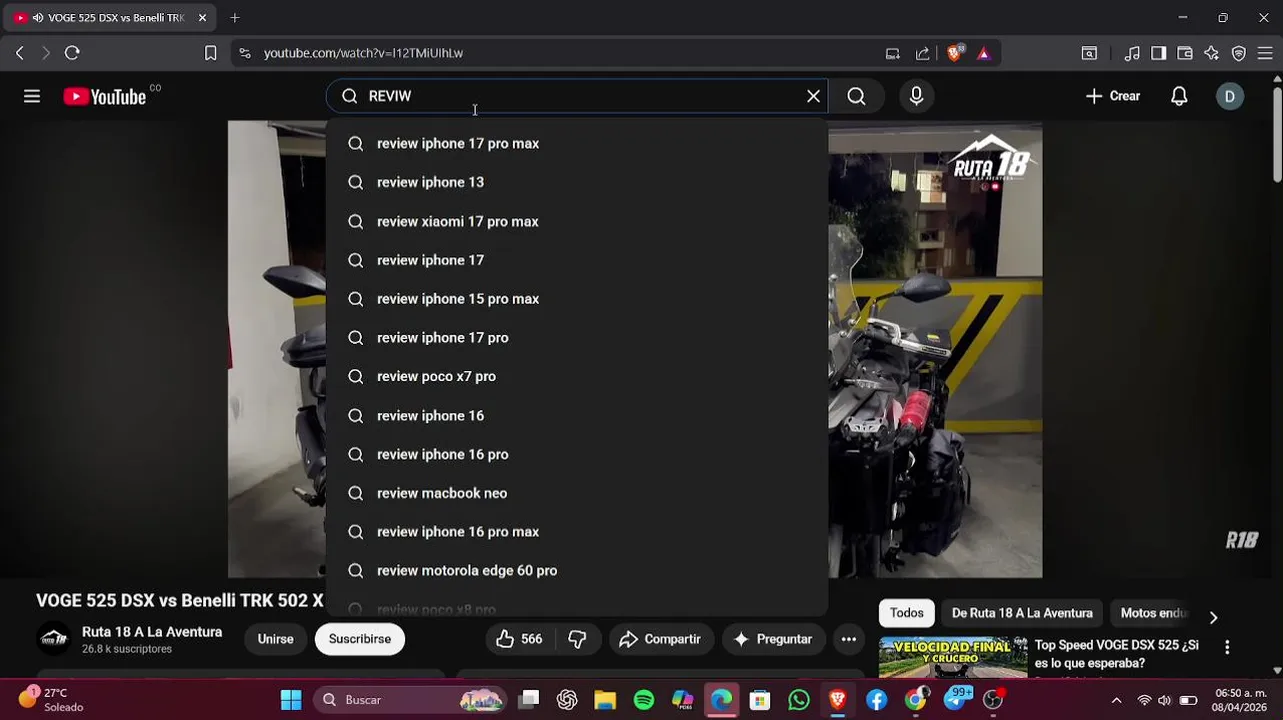Click the browser back arrow
The height and width of the screenshot is (720, 1283).
pyautogui.click(x=20, y=53)
